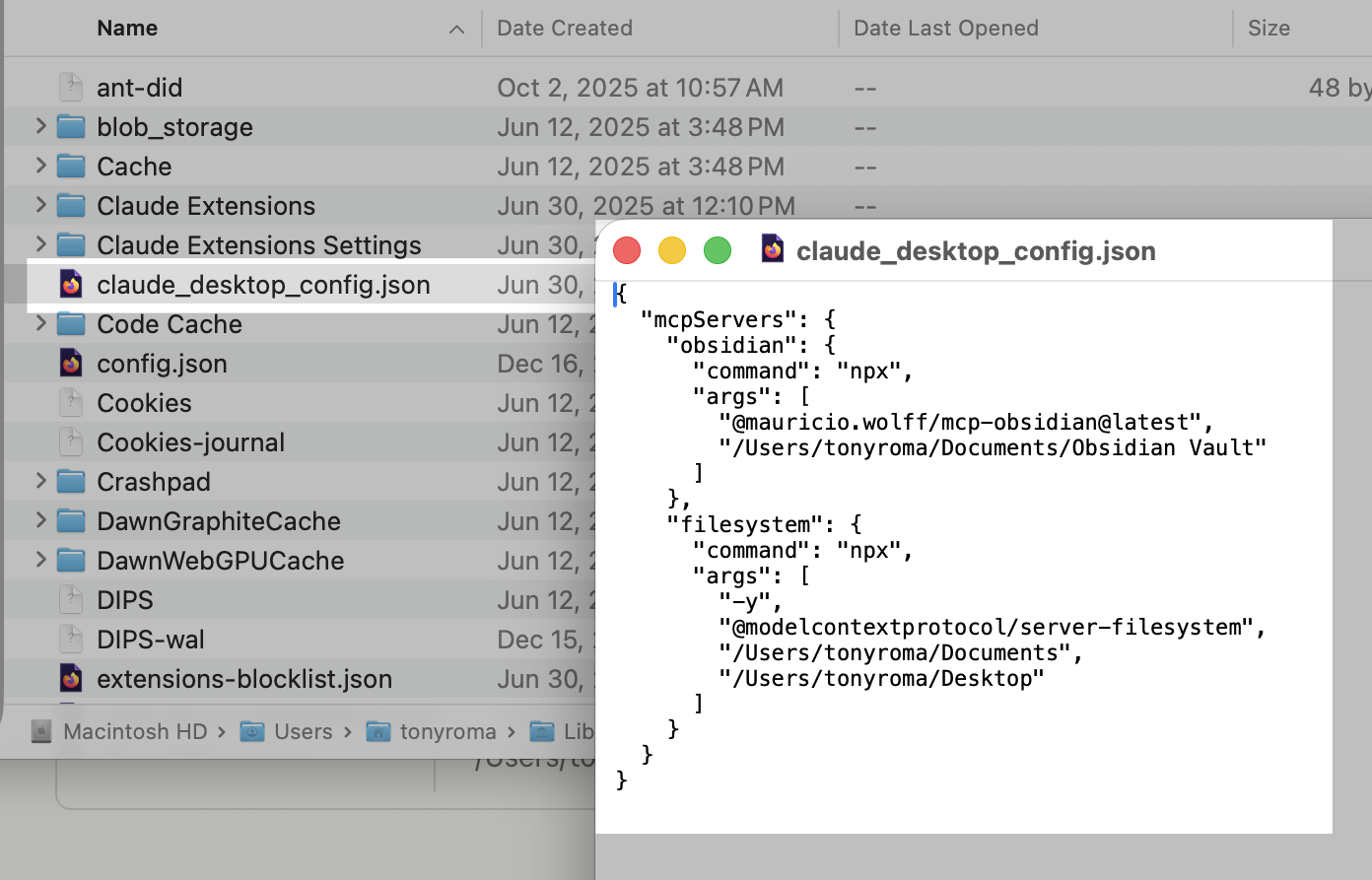This screenshot has width=1372, height=880.
Task: Go to Users in path bar
Action: [x=304, y=731]
